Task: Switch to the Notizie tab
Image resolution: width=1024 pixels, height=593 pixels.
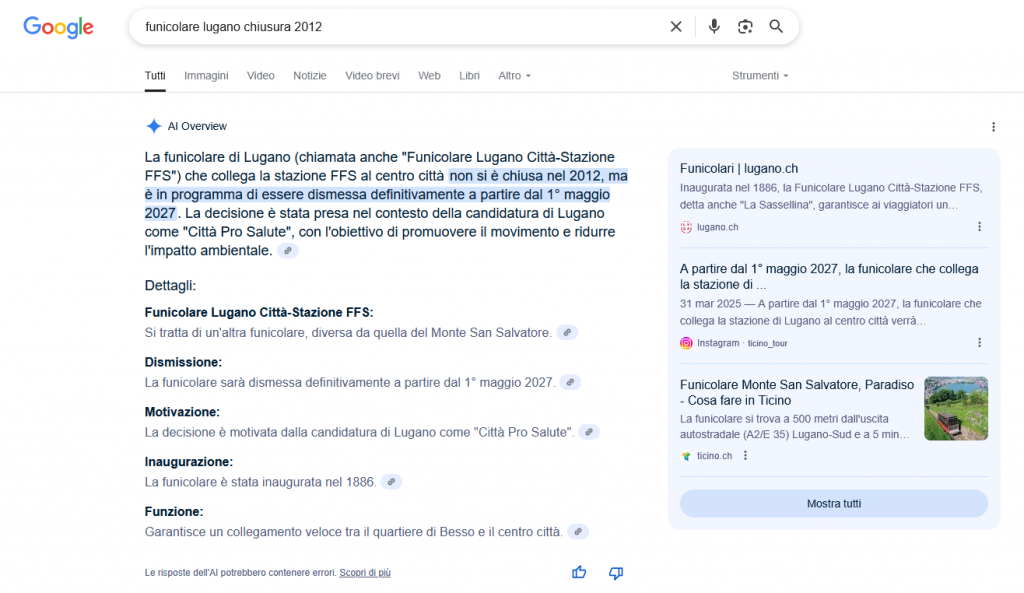Action: [x=310, y=76]
